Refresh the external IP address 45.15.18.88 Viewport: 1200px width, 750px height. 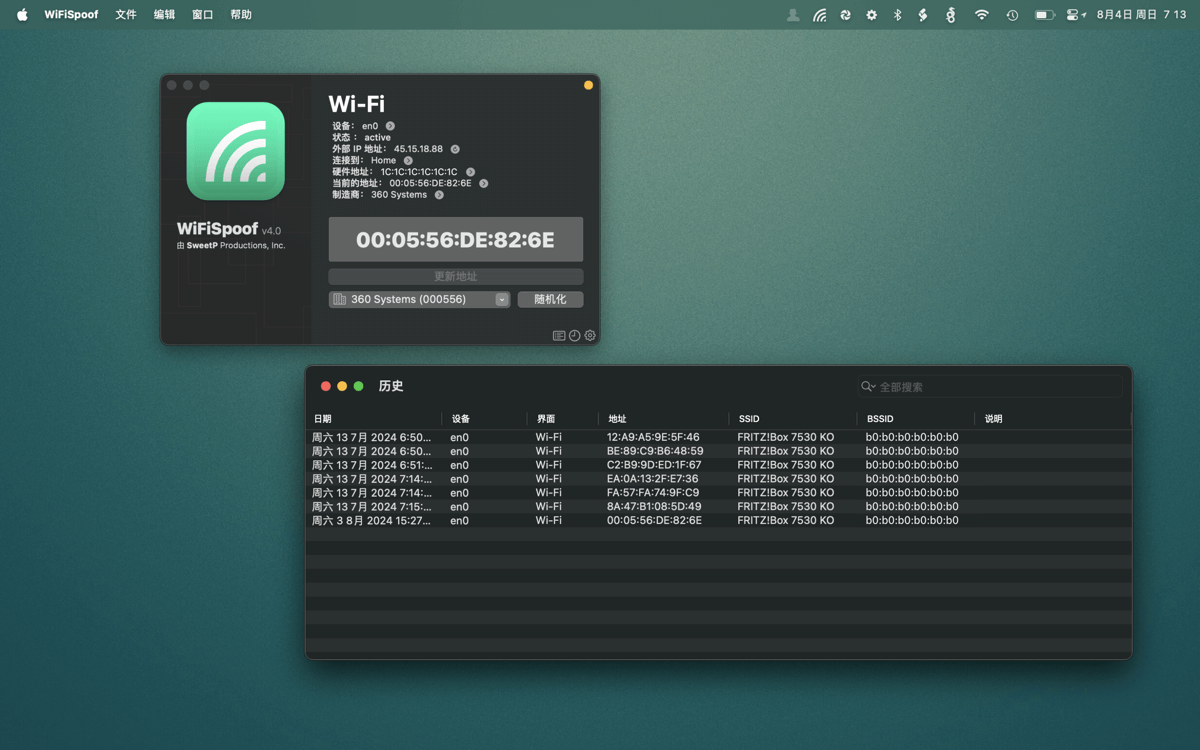tap(455, 149)
